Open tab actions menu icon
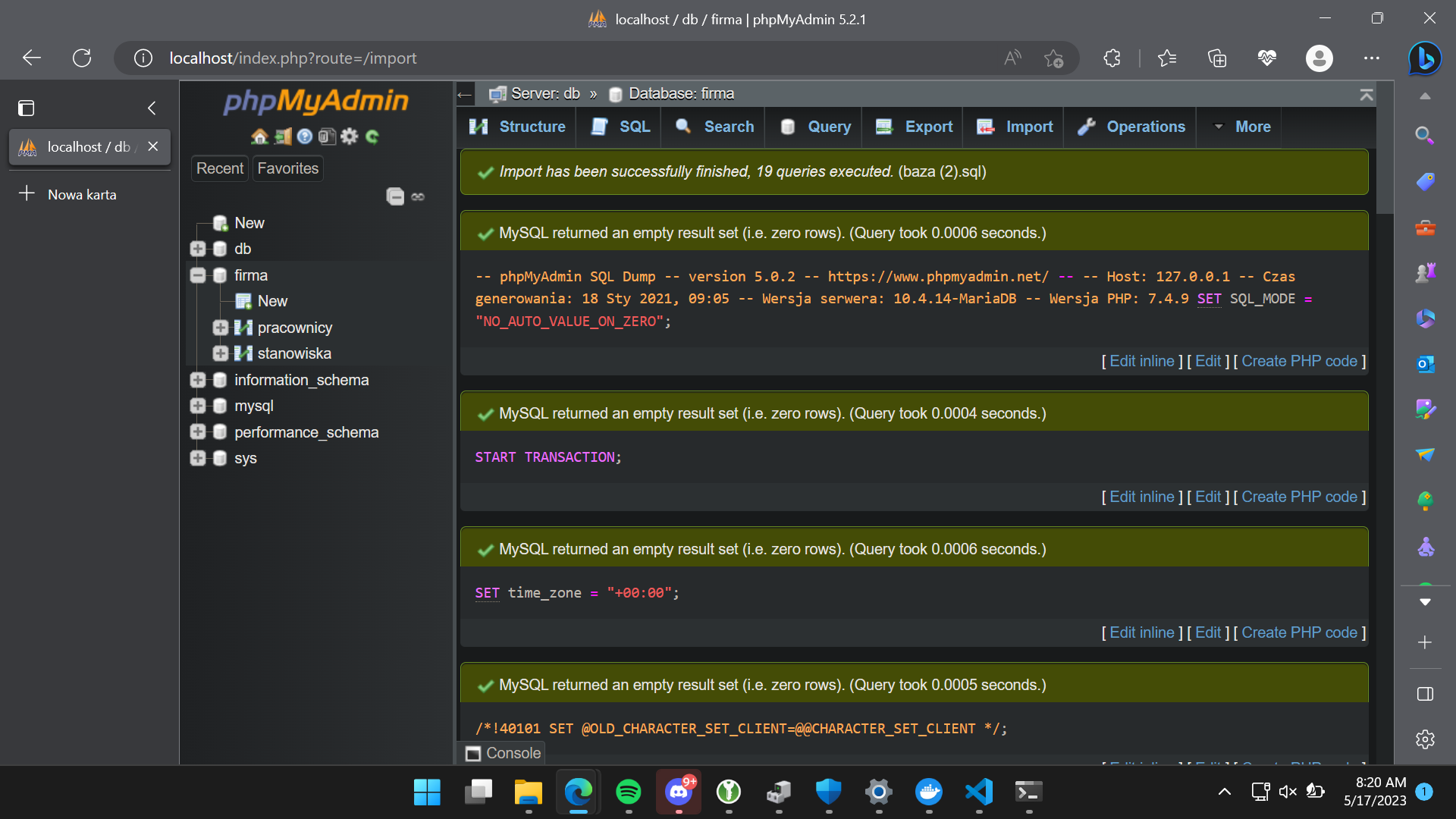The image size is (1456, 819). (x=27, y=108)
